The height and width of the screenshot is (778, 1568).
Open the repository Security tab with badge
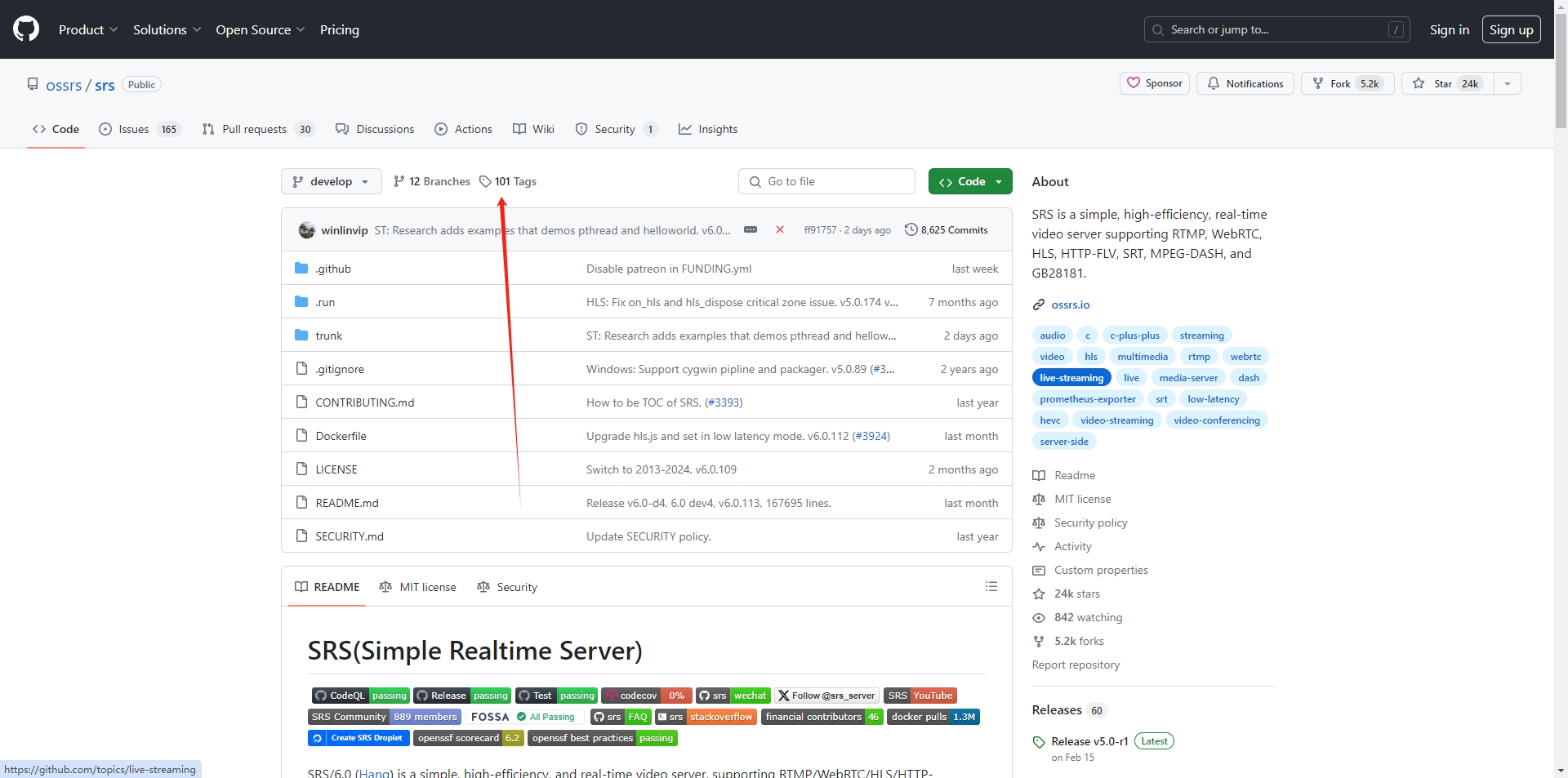[617, 129]
